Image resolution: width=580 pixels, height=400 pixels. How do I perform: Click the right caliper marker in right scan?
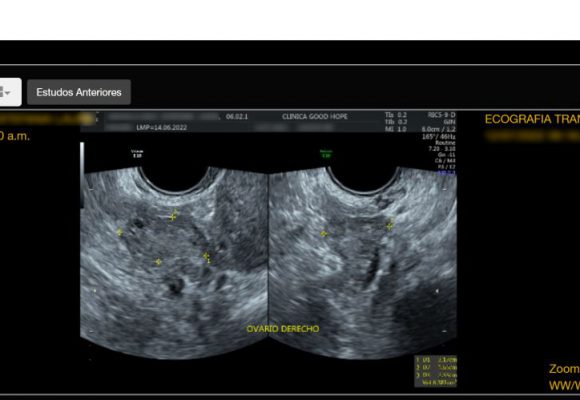390,224
